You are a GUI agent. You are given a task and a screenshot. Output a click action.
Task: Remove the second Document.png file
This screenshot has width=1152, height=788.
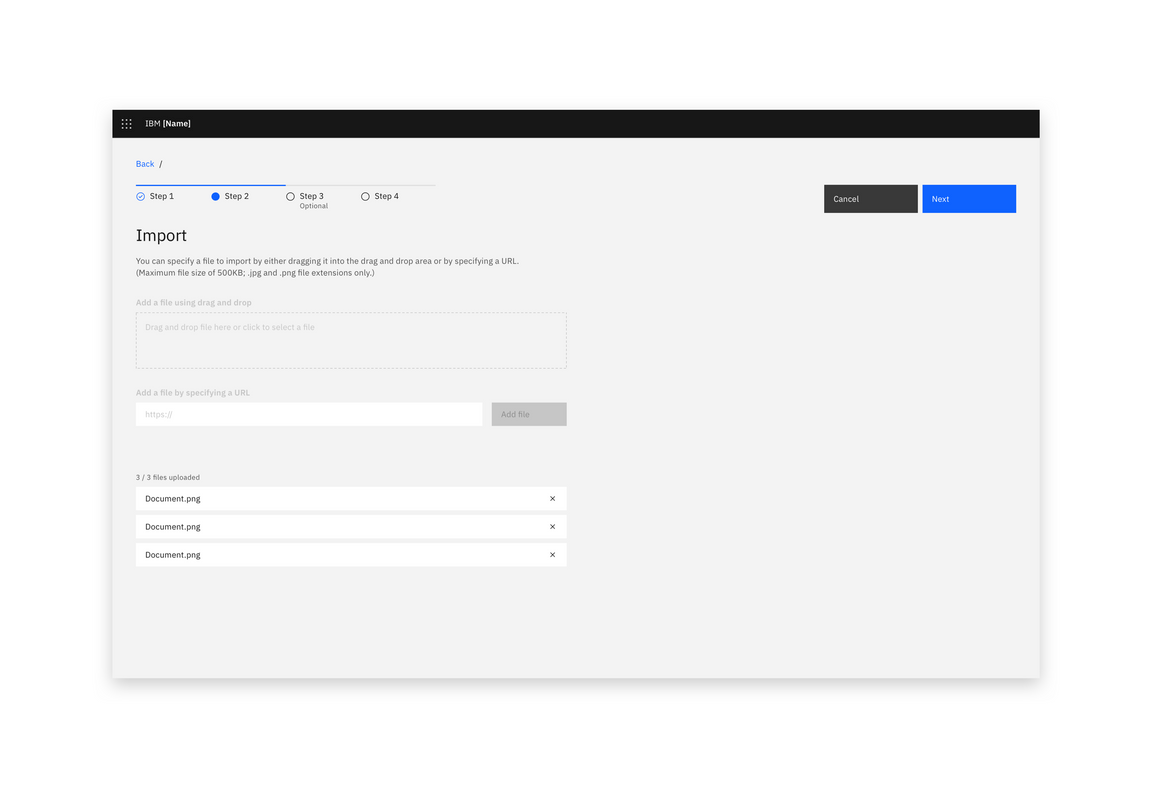pyautogui.click(x=552, y=526)
